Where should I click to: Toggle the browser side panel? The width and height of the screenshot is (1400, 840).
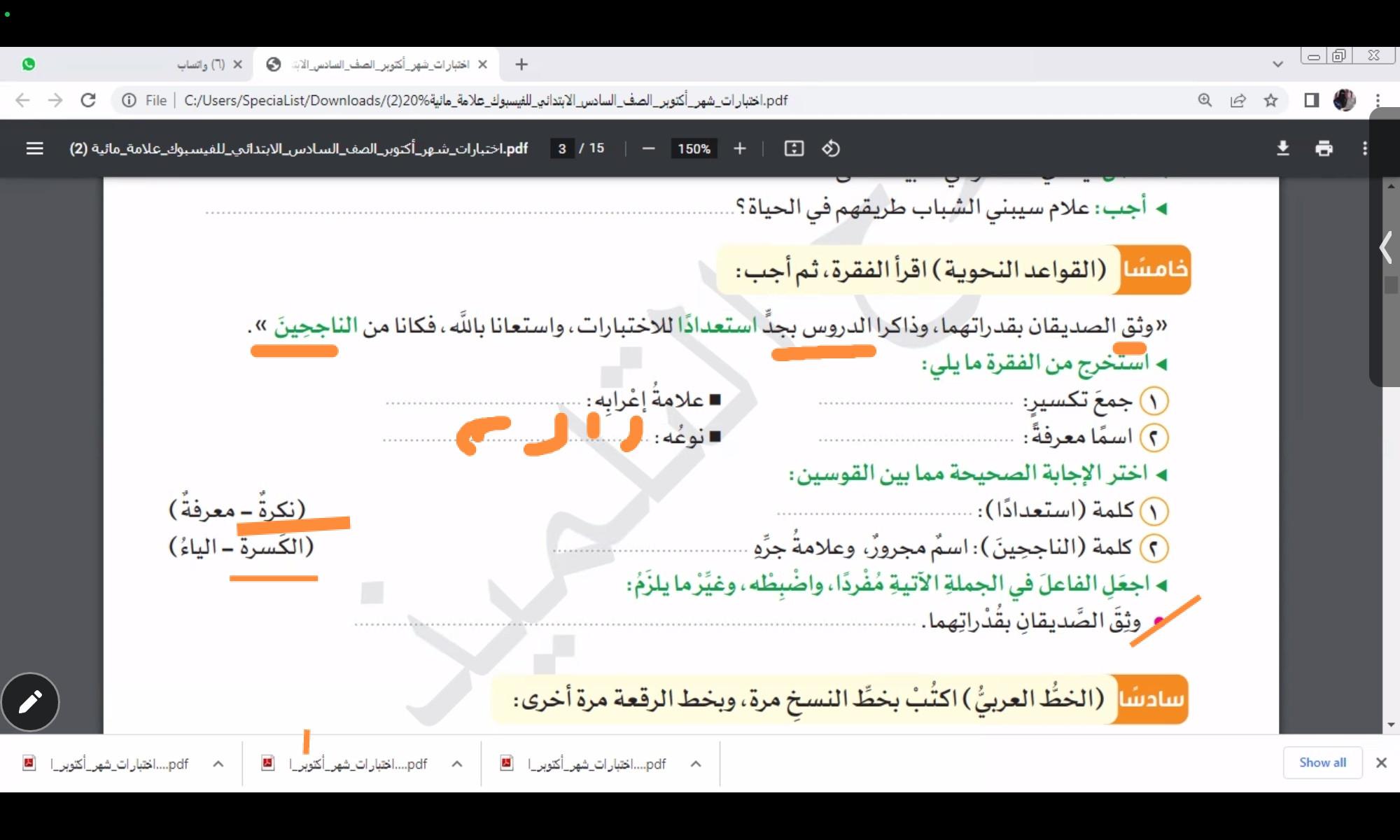click(x=1312, y=100)
